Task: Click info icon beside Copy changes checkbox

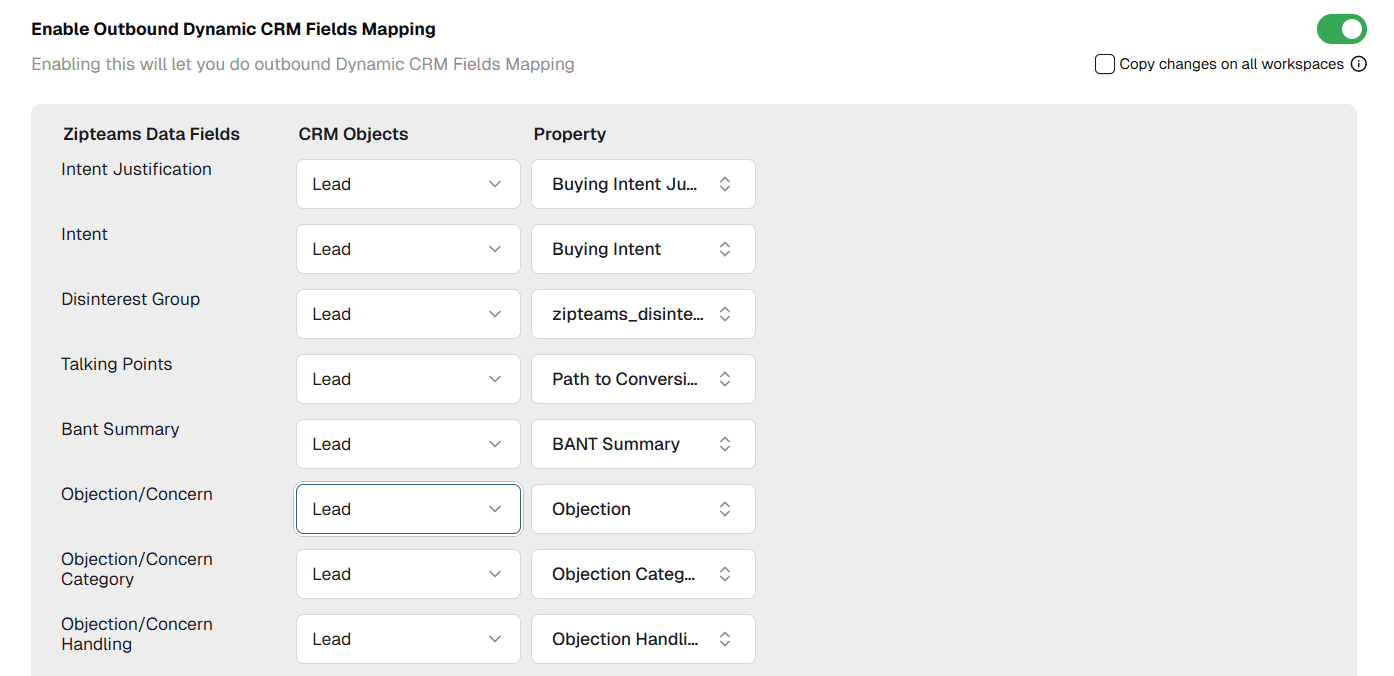Action: 1359,64
